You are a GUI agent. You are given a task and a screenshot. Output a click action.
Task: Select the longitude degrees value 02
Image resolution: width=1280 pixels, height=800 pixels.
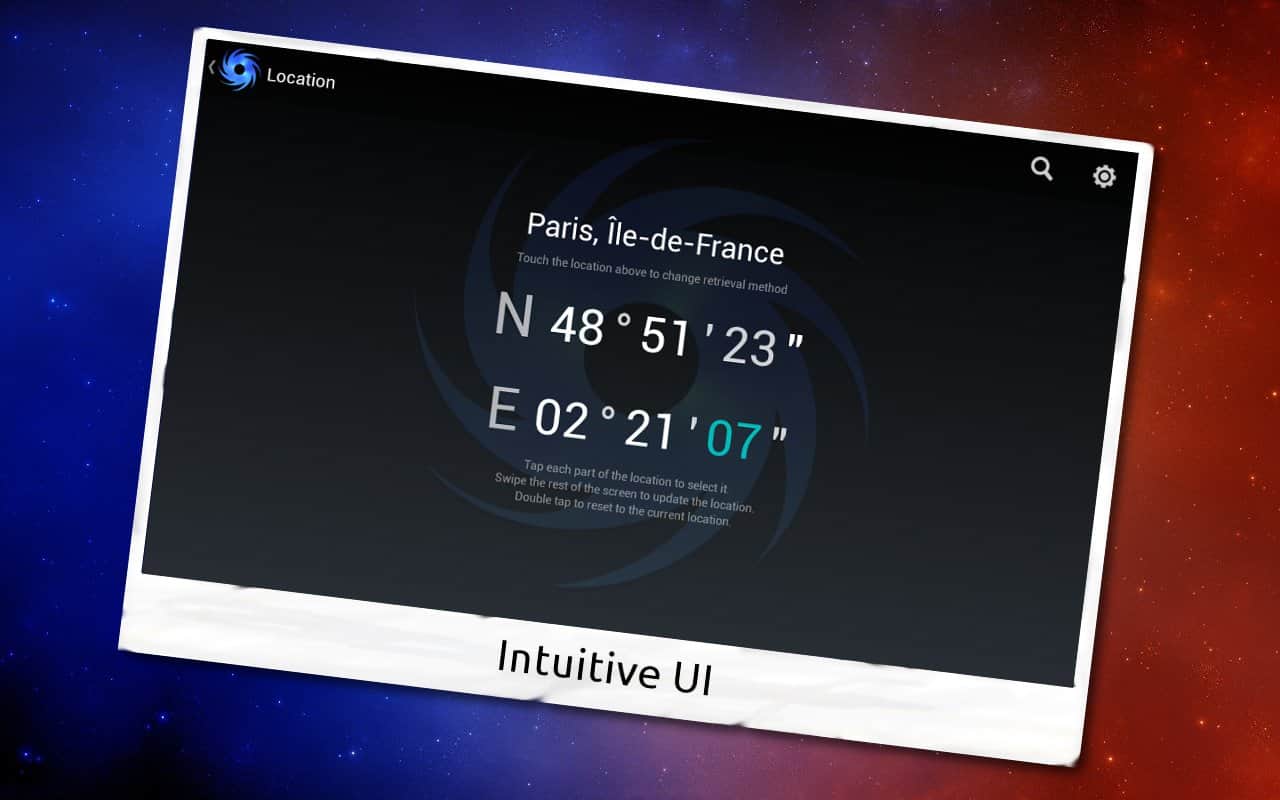(x=562, y=418)
